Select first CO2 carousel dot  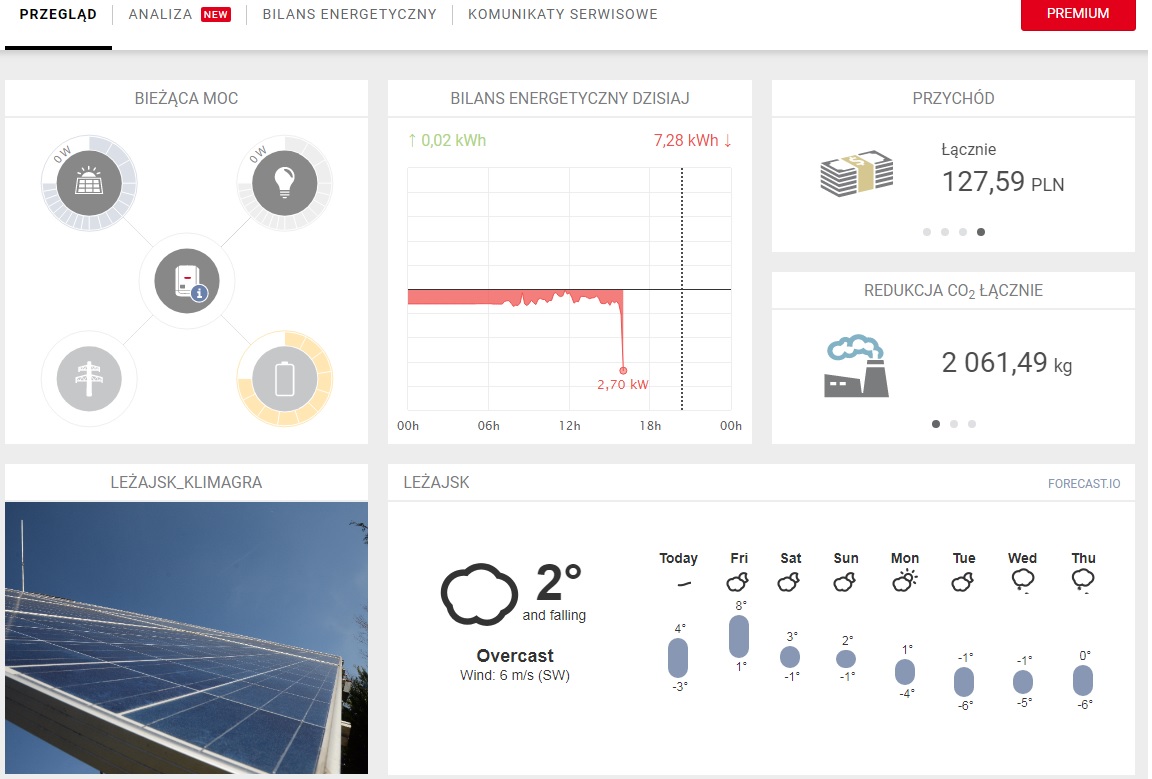click(936, 424)
